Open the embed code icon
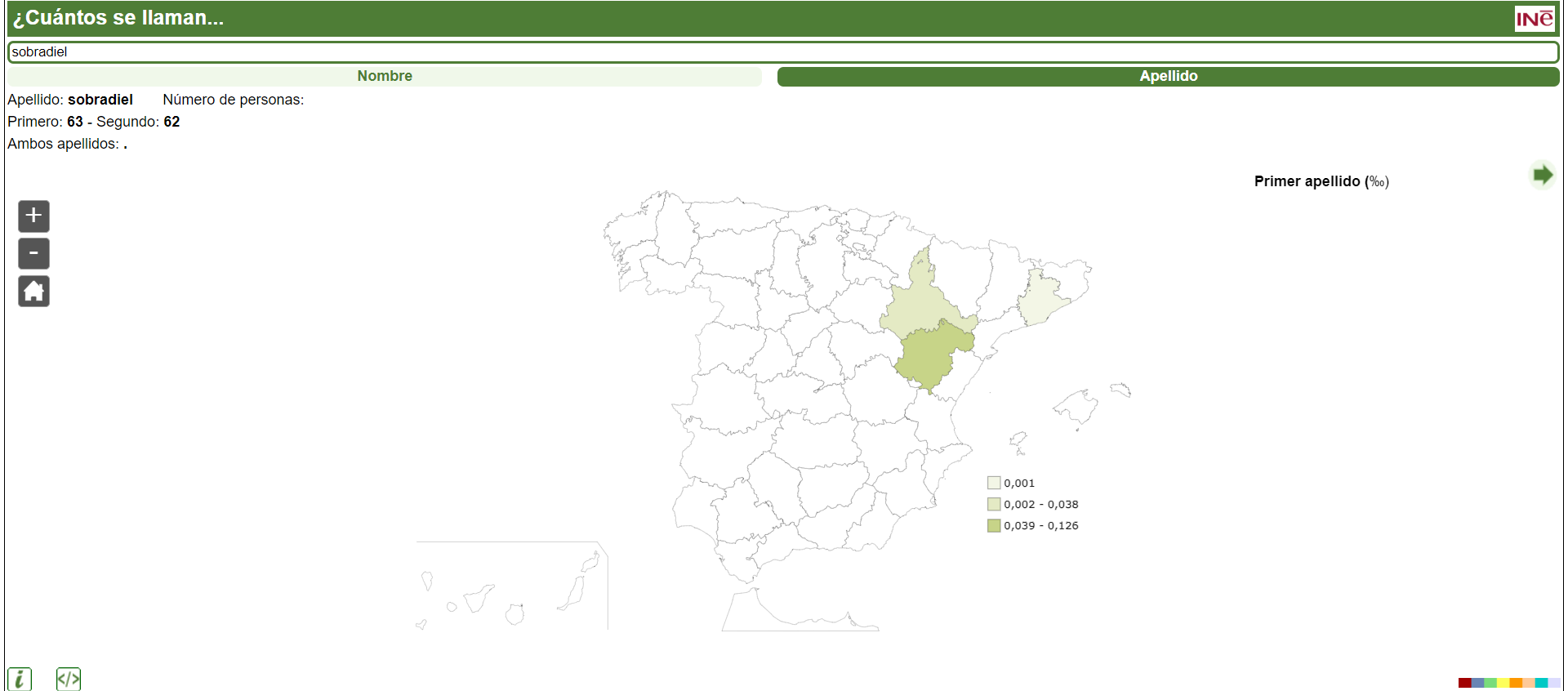The image size is (1568, 691). [x=69, y=679]
